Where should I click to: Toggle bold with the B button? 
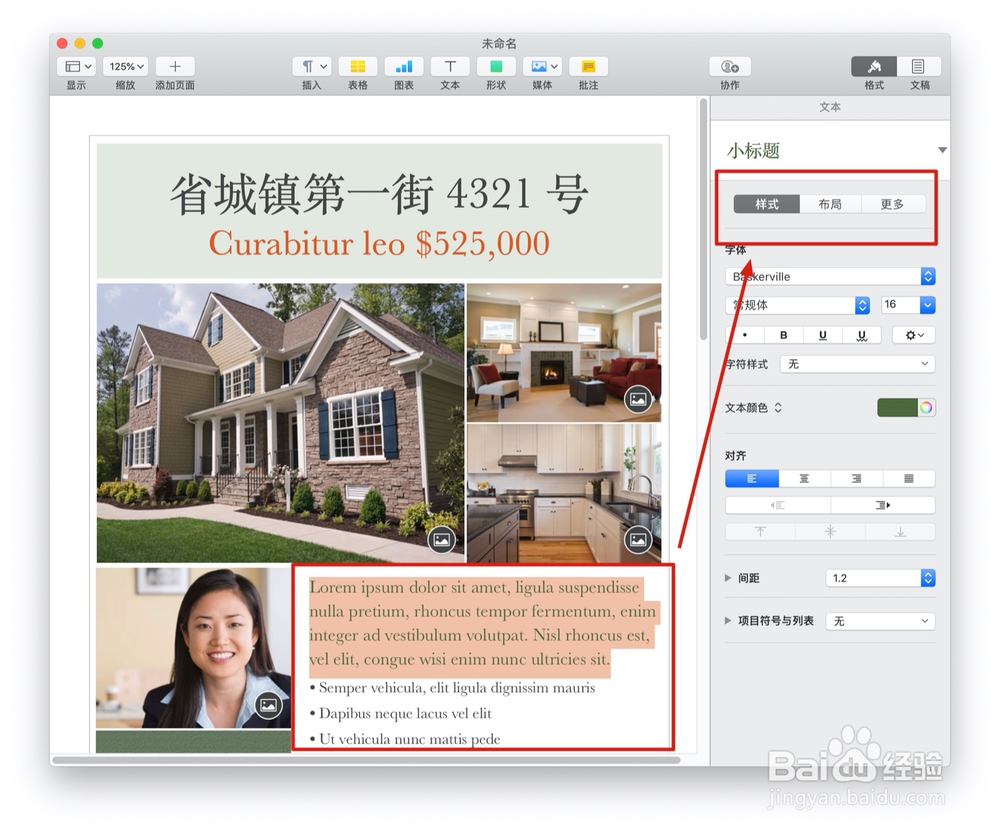[784, 334]
